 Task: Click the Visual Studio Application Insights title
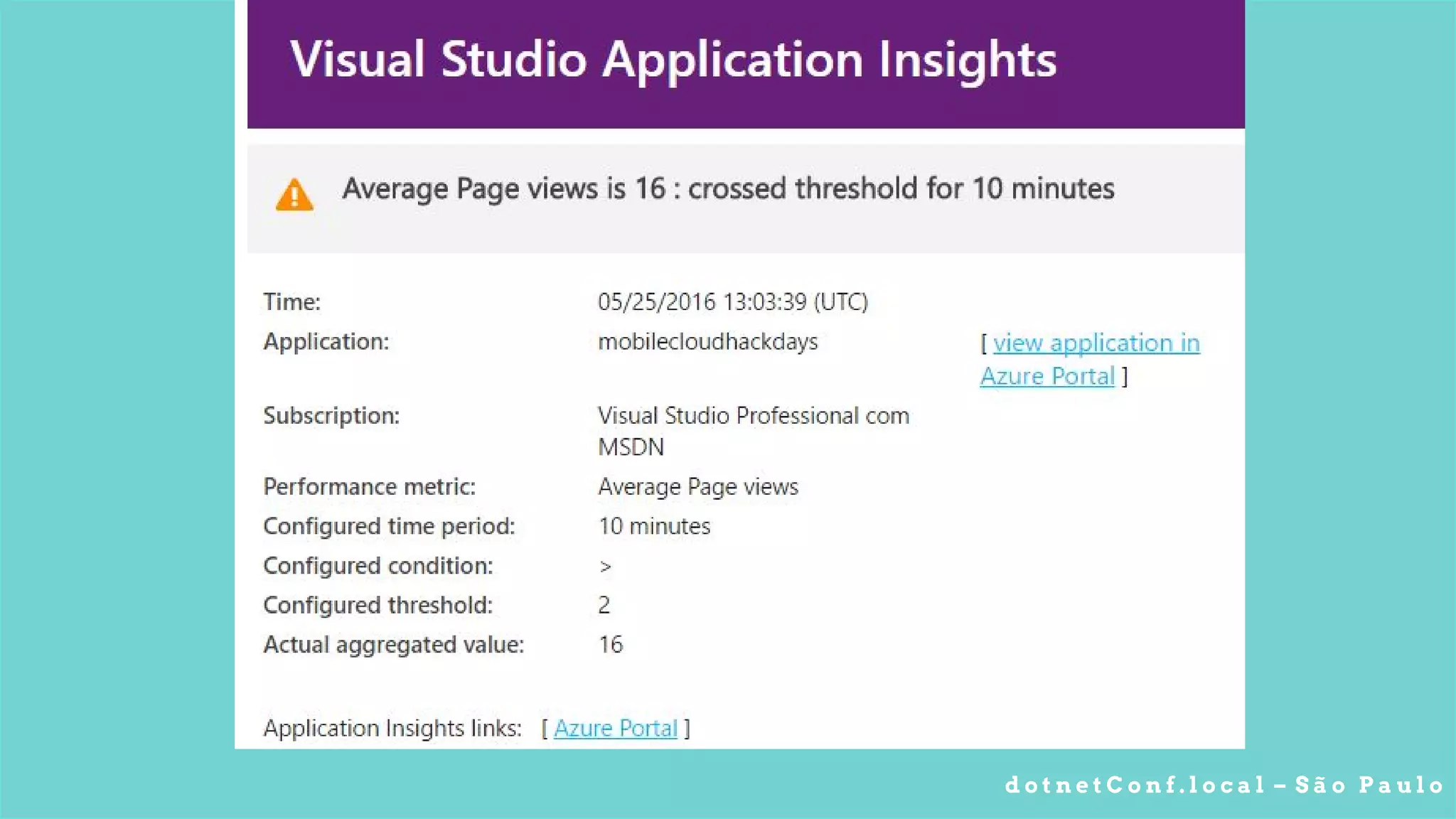pos(673,59)
